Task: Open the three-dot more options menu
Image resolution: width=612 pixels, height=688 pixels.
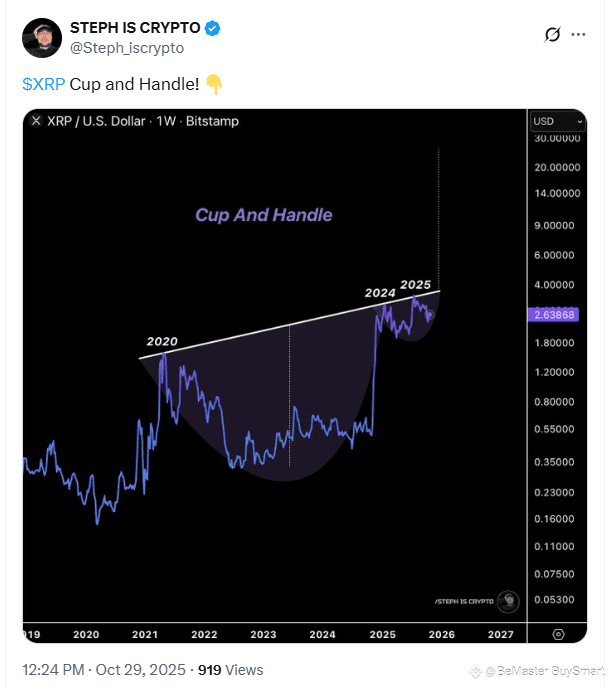Action: (x=578, y=35)
